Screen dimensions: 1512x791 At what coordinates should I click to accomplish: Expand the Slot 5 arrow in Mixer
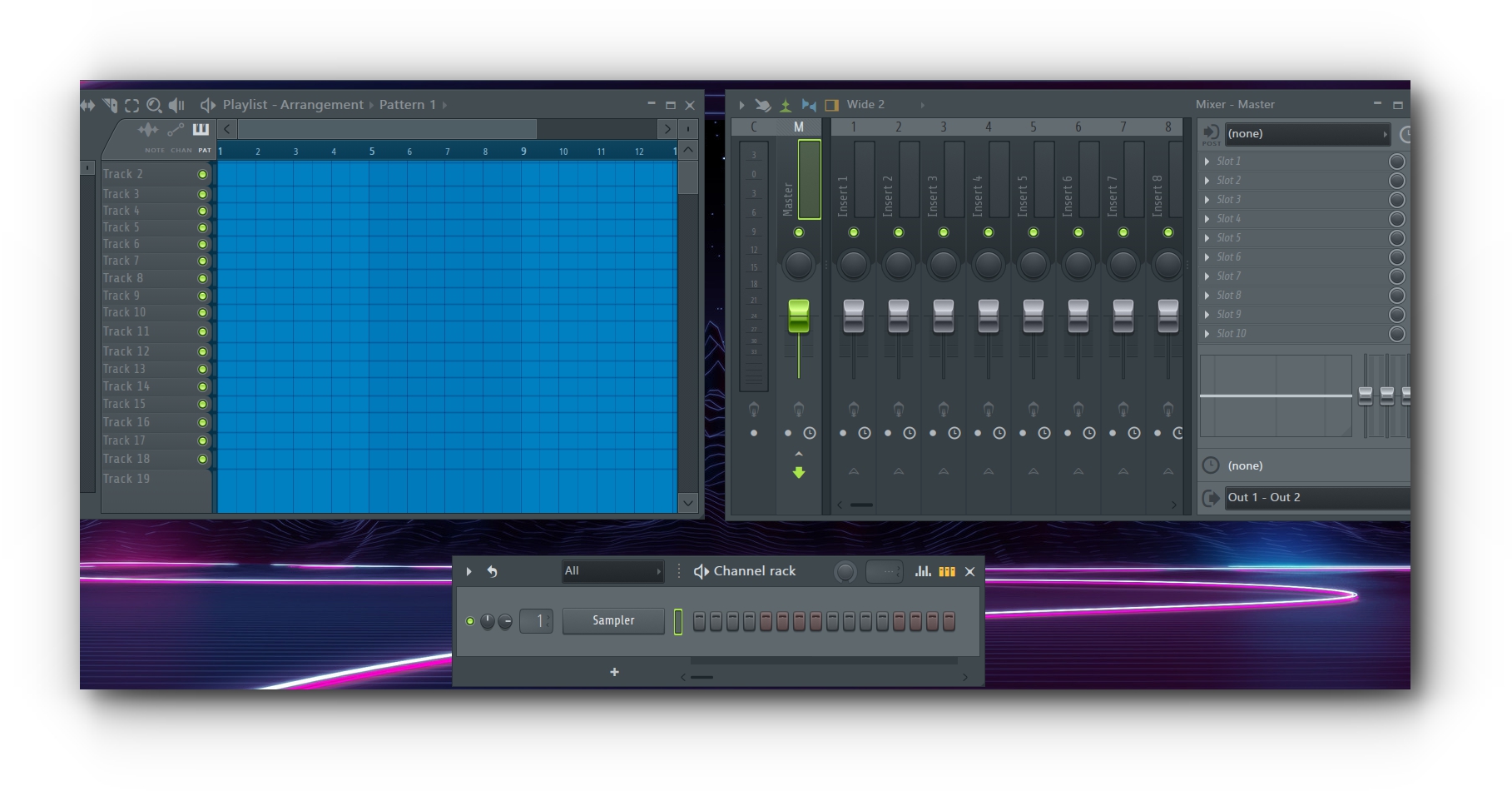point(1207,238)
